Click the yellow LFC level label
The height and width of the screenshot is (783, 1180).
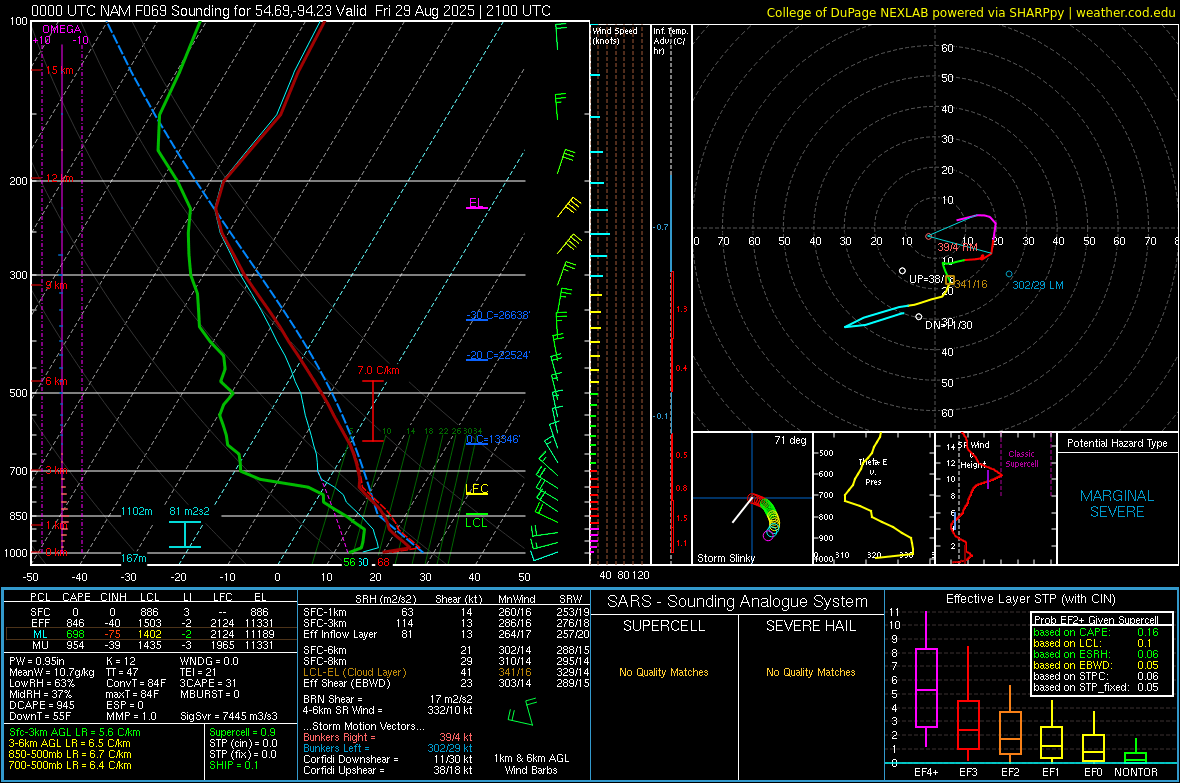476,489
